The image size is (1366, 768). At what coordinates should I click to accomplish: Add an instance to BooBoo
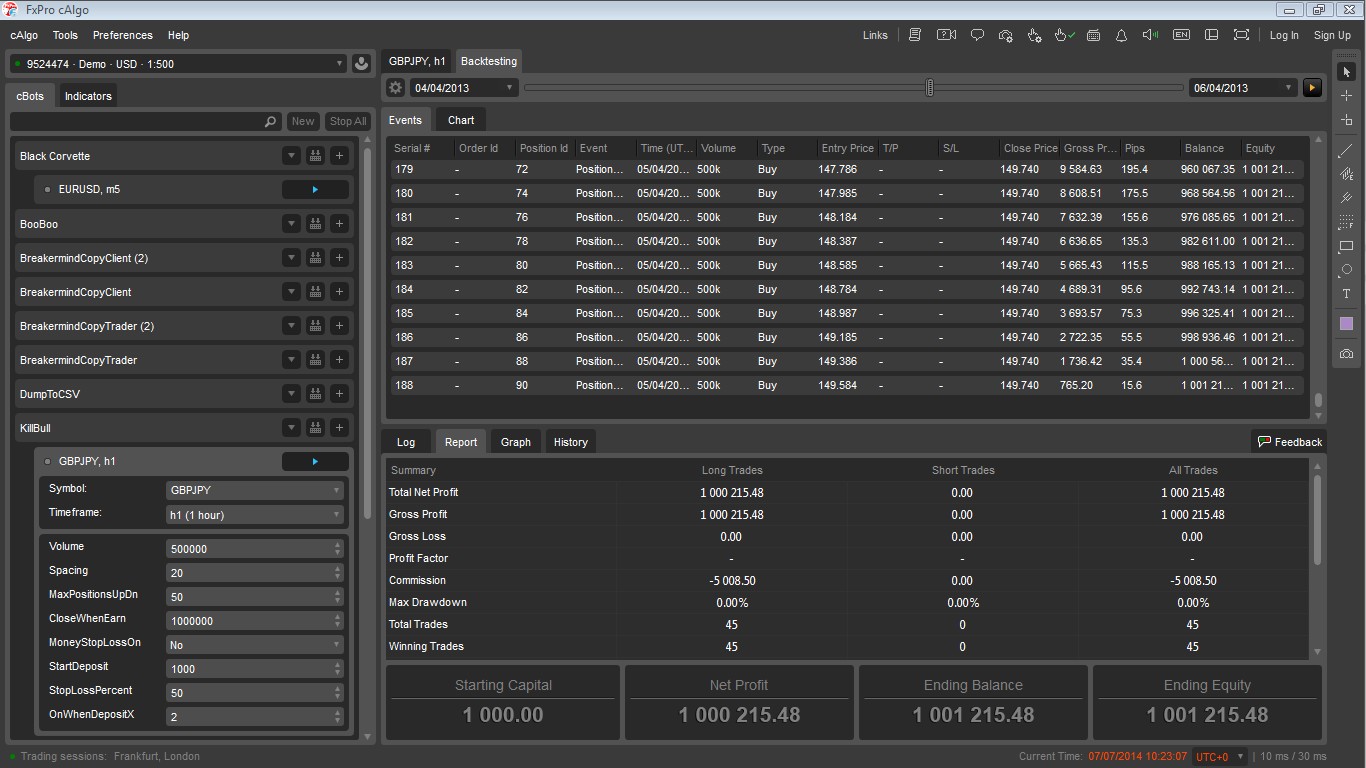(x=339, y=224)
